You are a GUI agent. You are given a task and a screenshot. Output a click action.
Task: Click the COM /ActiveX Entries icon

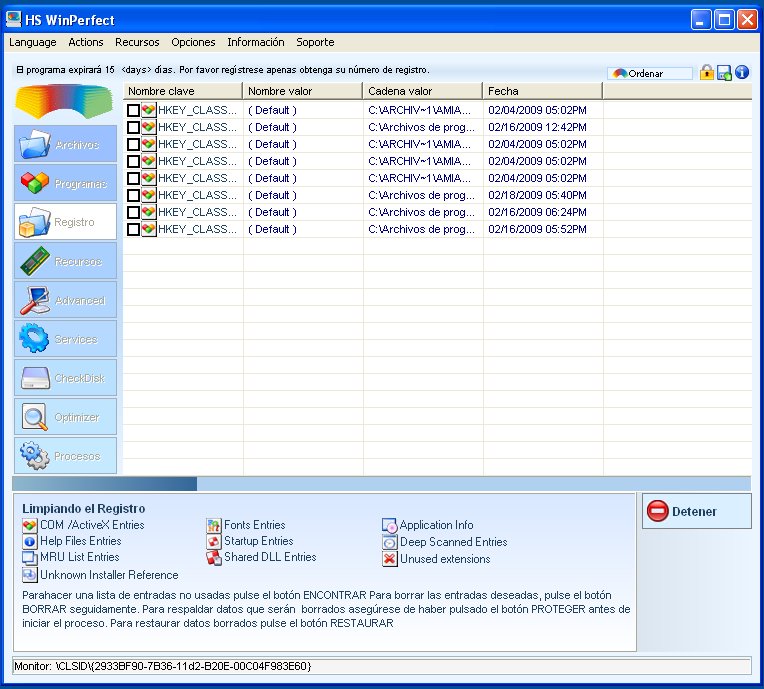click(x=30, y=525)
